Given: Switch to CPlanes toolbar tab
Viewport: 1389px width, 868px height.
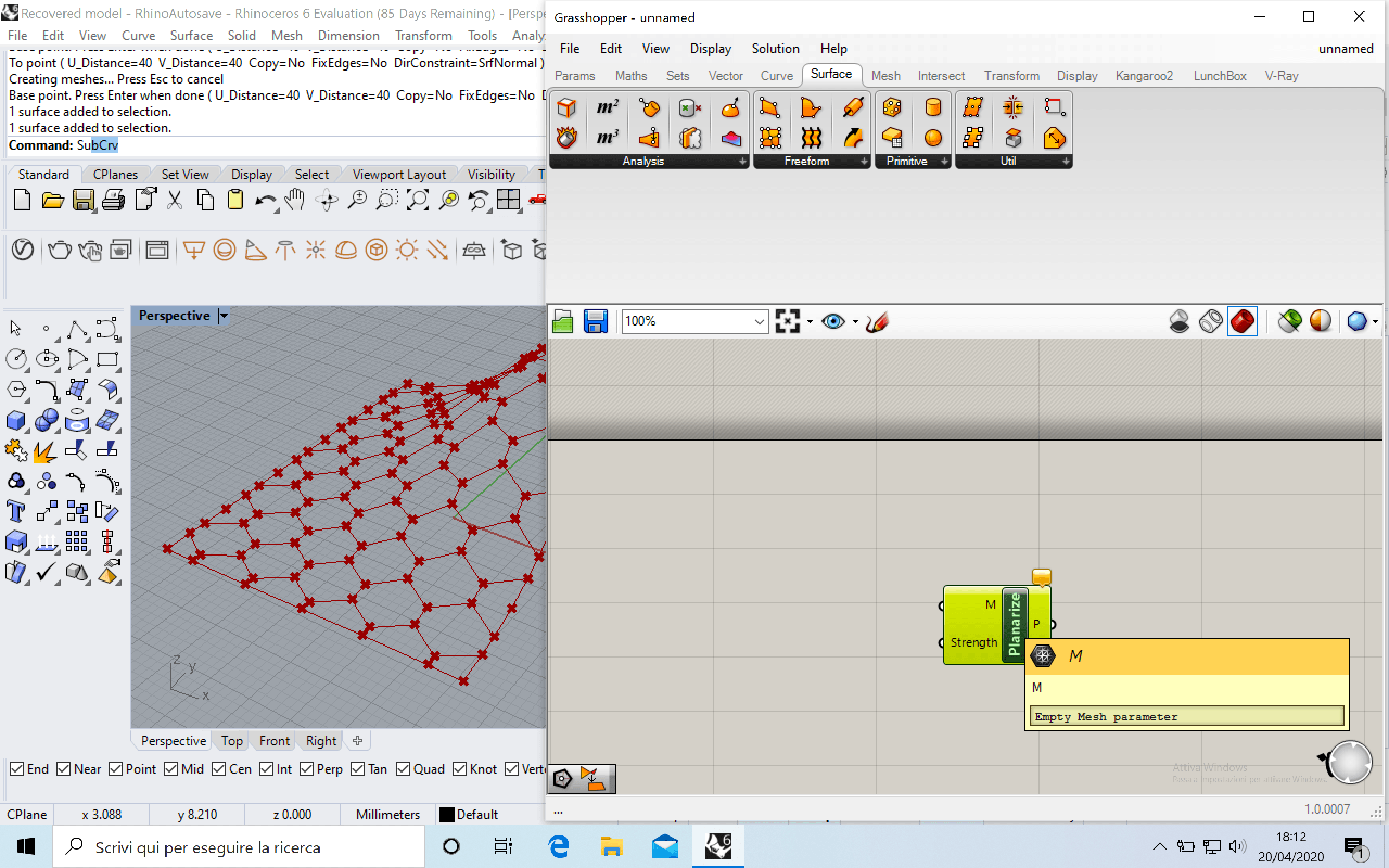Looking at the screenshot, I should (115, 174).
